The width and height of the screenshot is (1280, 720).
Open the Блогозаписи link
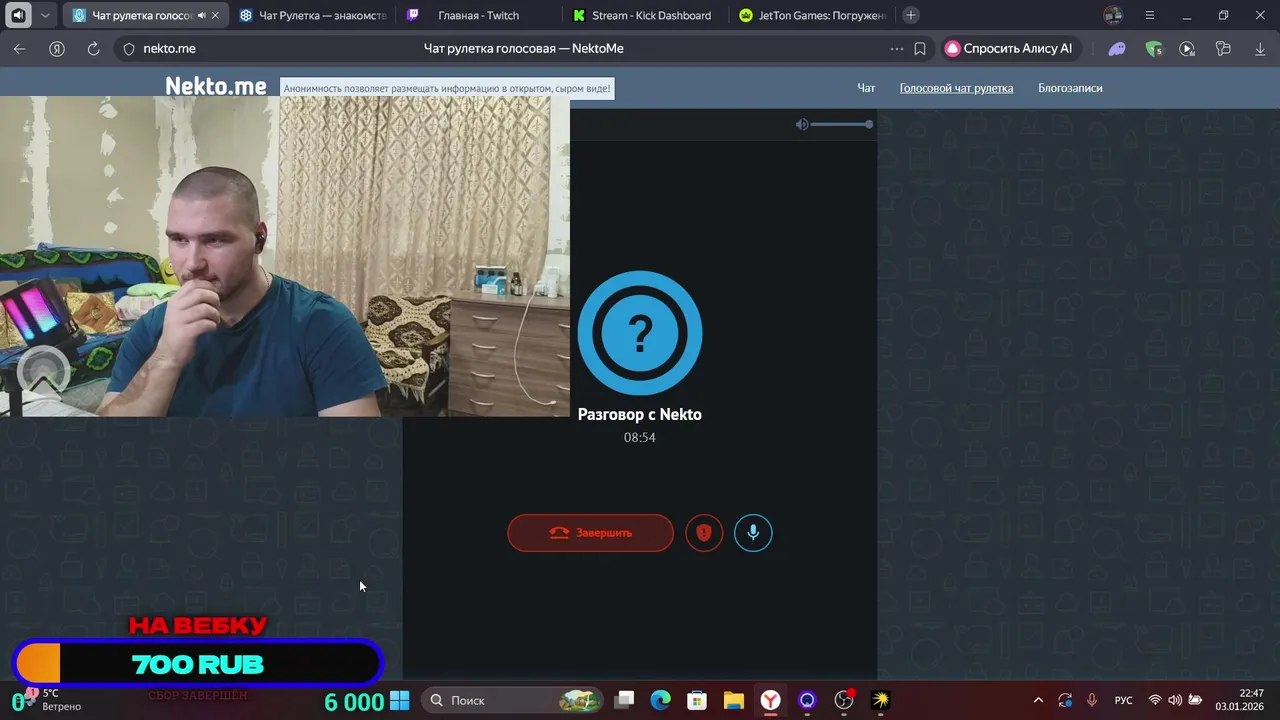click(1070, 88)
